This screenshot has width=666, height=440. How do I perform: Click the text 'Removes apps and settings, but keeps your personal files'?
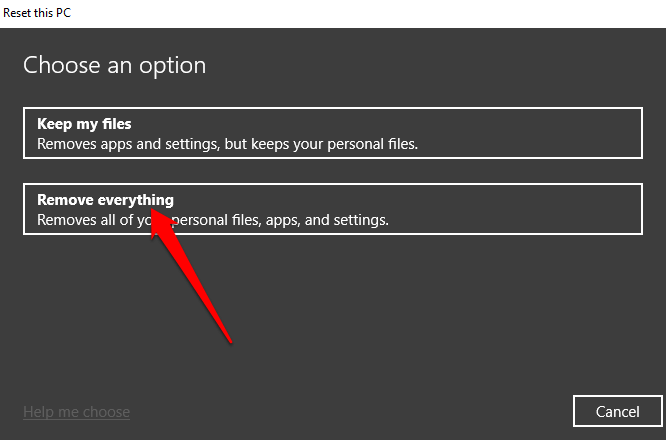[x=227, y=144]
